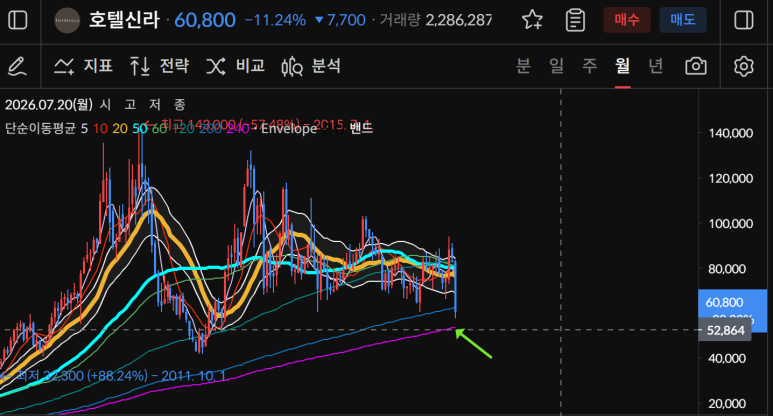Viewport: 773px width, 416px height.
Task: Toggle the 240-period moving average
Action: click(x=238, y=129)
